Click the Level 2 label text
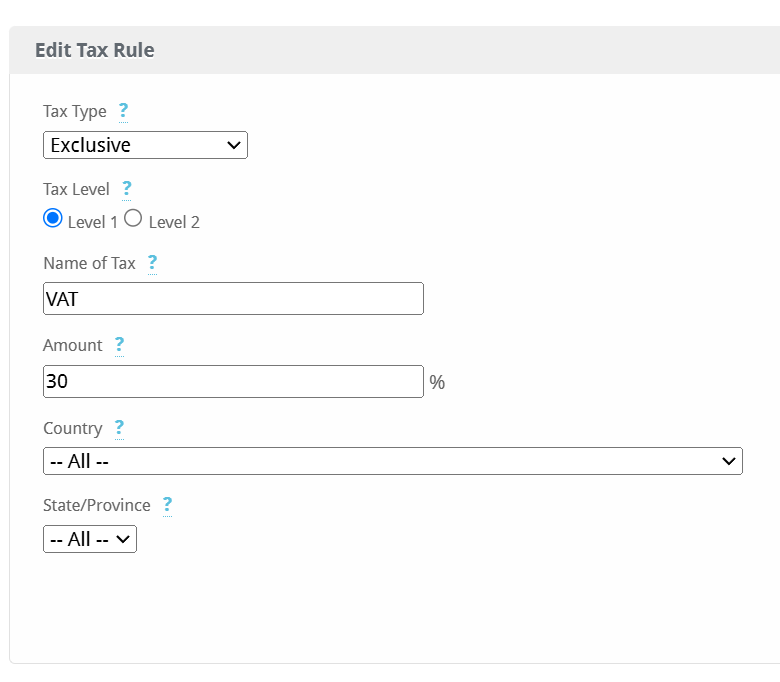Screen dimensions: 780x682 click(x=174, y=222)
